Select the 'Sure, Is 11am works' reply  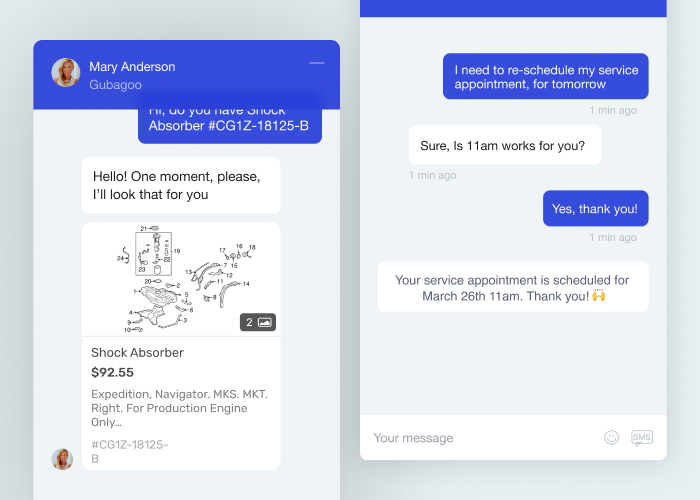[505, 145]
